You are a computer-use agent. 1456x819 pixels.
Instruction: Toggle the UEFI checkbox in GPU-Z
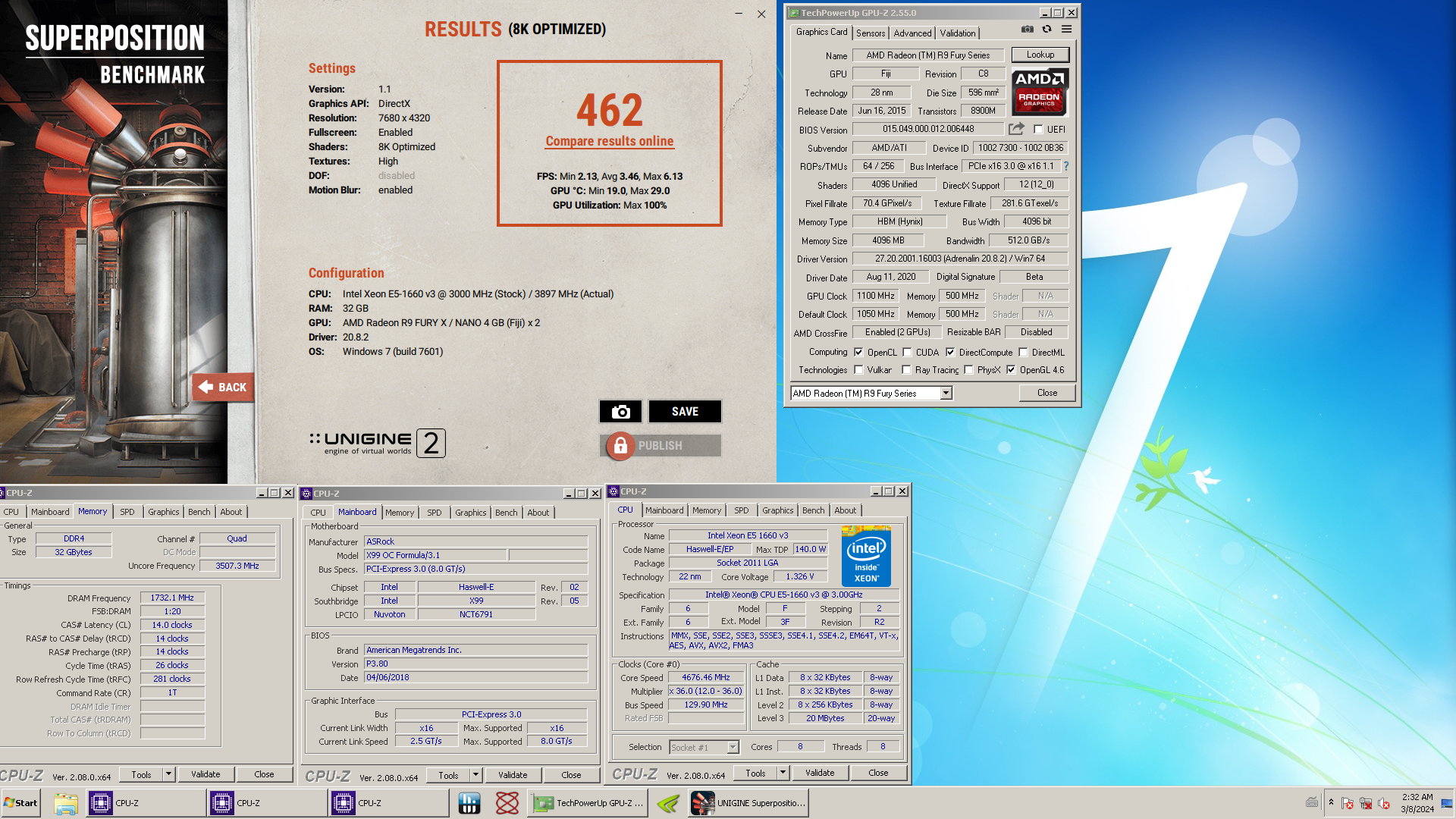[x=1038, y=130]
